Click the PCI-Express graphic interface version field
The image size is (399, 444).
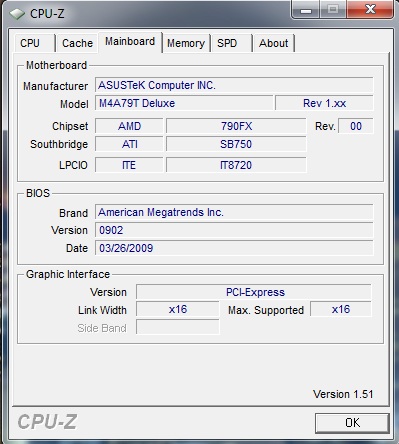tap(254, 292)
